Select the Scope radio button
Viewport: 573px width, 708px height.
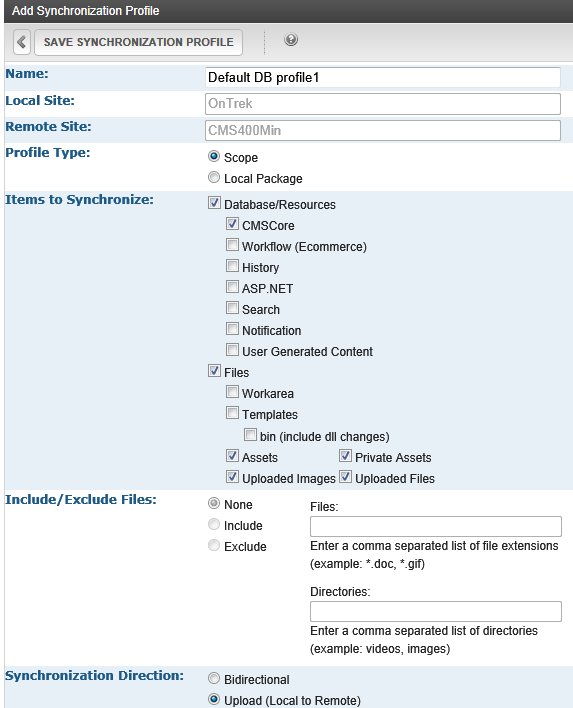214,157
